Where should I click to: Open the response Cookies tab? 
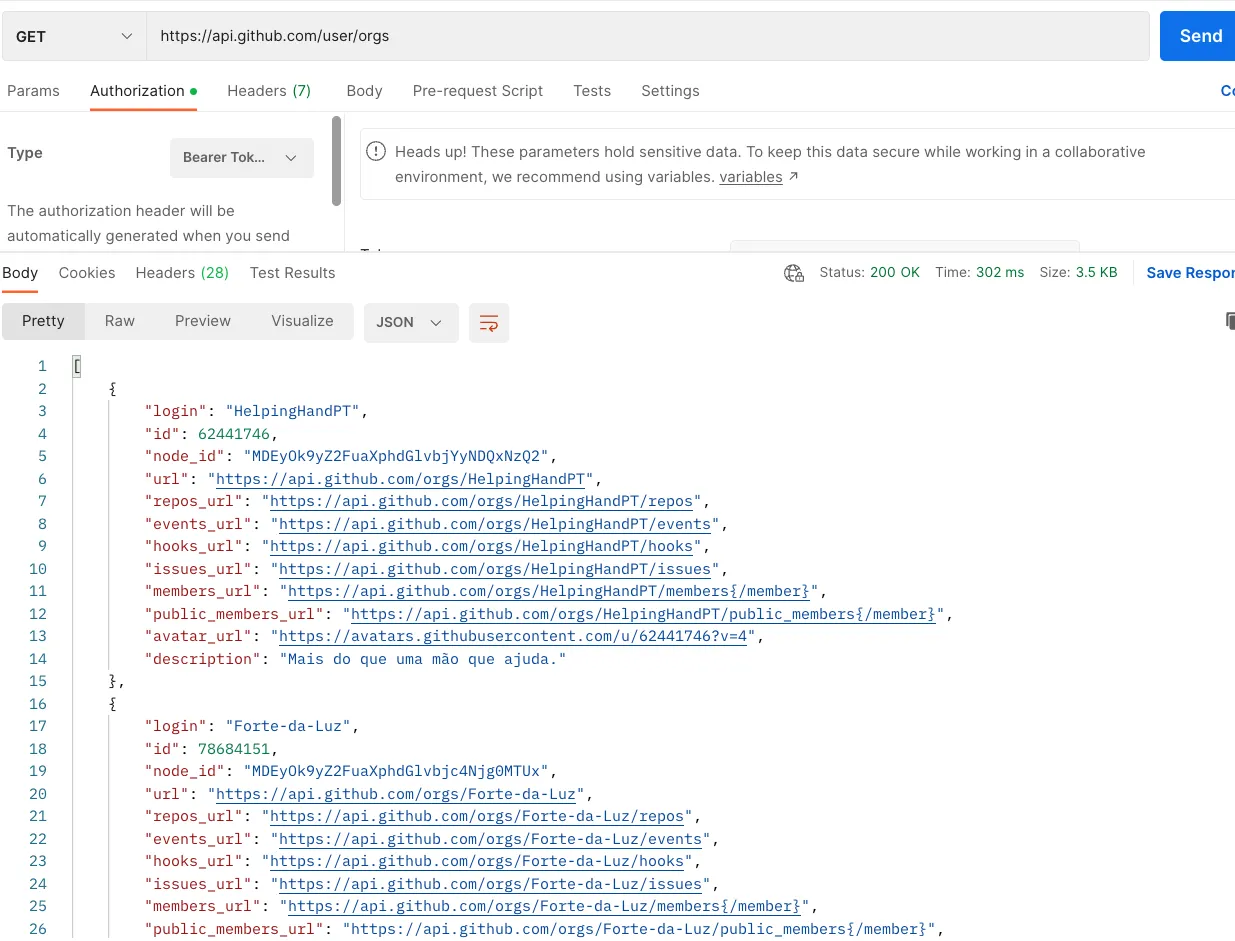[x=87, y=273]
